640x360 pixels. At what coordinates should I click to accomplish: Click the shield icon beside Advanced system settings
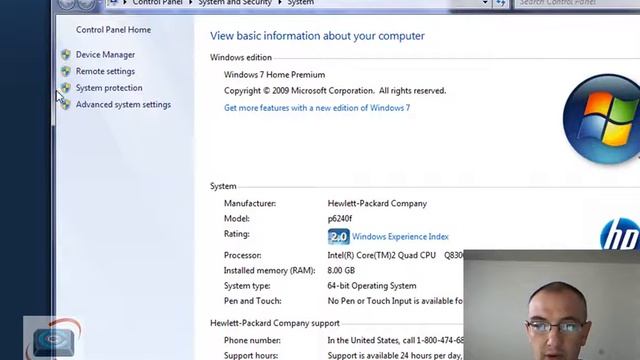click(x=66, y=104)
